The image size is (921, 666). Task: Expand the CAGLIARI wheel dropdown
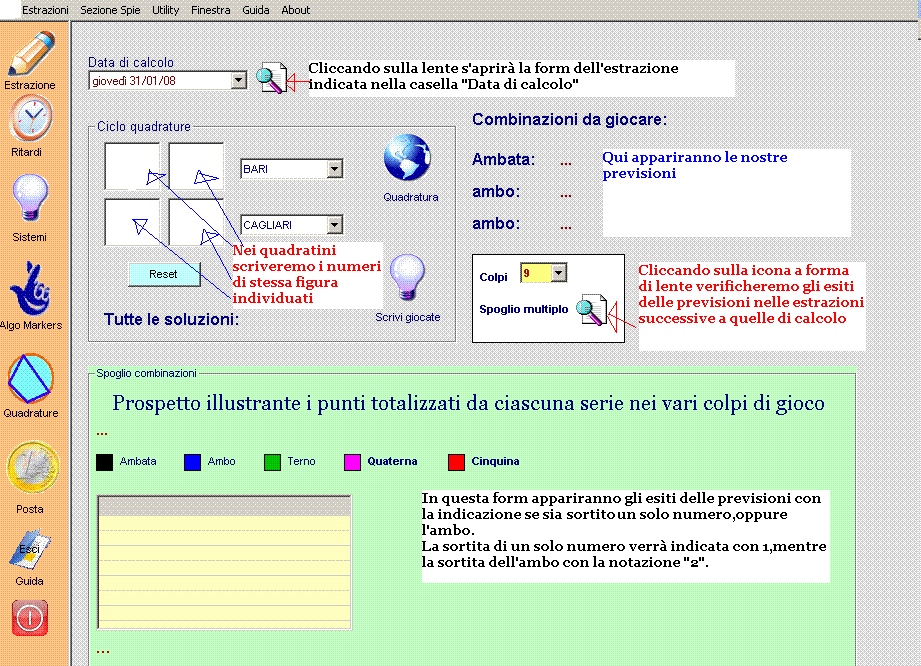[334, 225]
